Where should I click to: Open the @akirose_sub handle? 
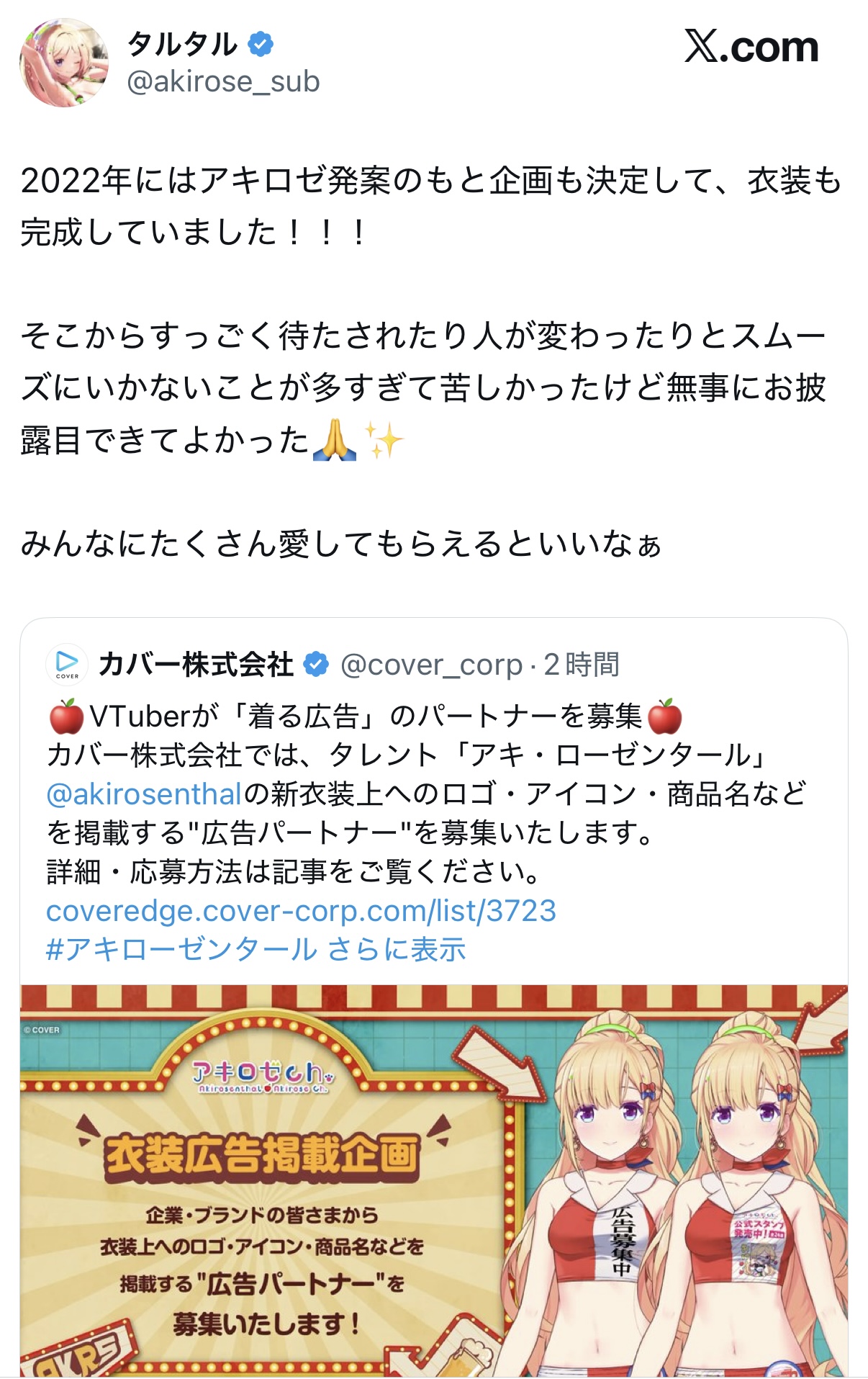(x=223, y=82)
